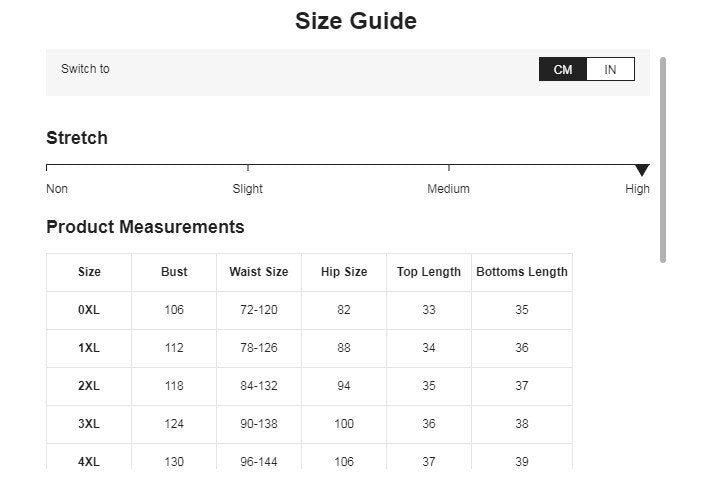
Task: Click the Size Guide title
Action: click(356, 21)
